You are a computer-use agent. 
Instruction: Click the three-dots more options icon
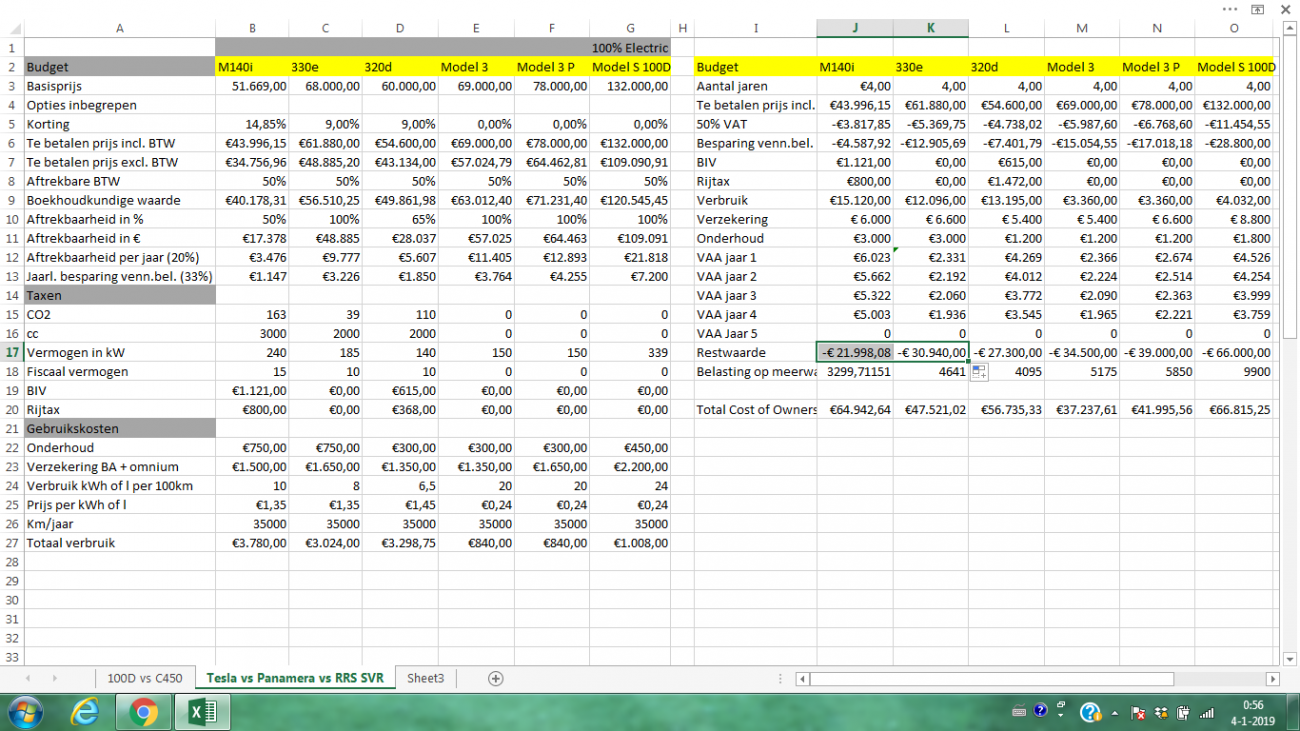pyautogui.click(x=1230, y=9)
